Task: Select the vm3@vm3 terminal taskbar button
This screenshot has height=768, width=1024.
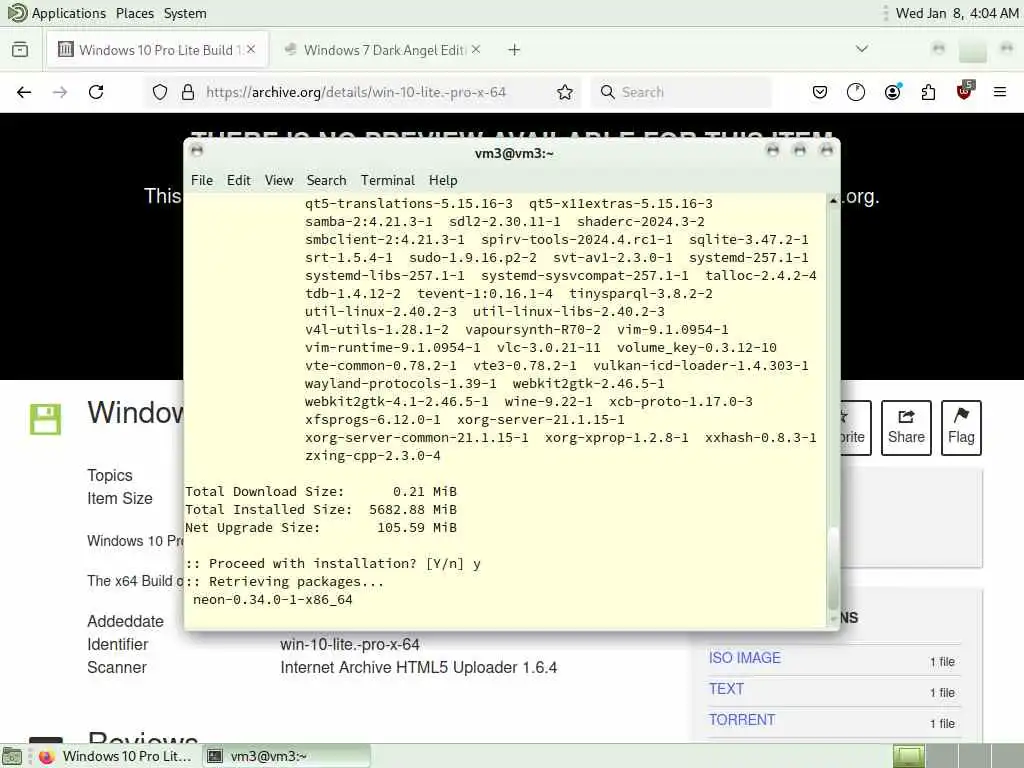Action: (x=286, y=756)
